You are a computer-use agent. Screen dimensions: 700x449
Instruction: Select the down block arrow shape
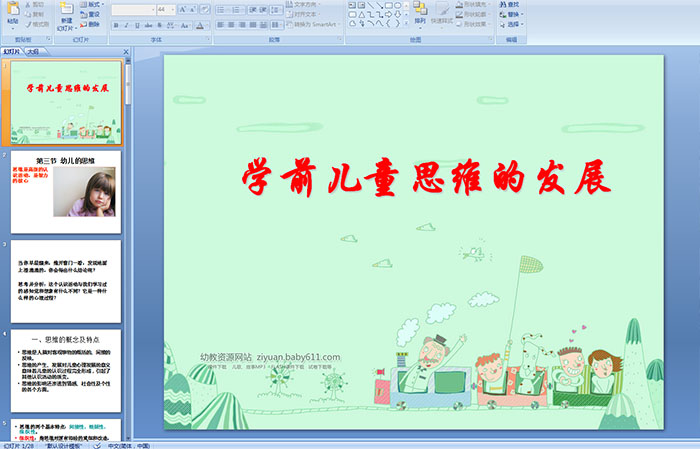coord(397,14)
